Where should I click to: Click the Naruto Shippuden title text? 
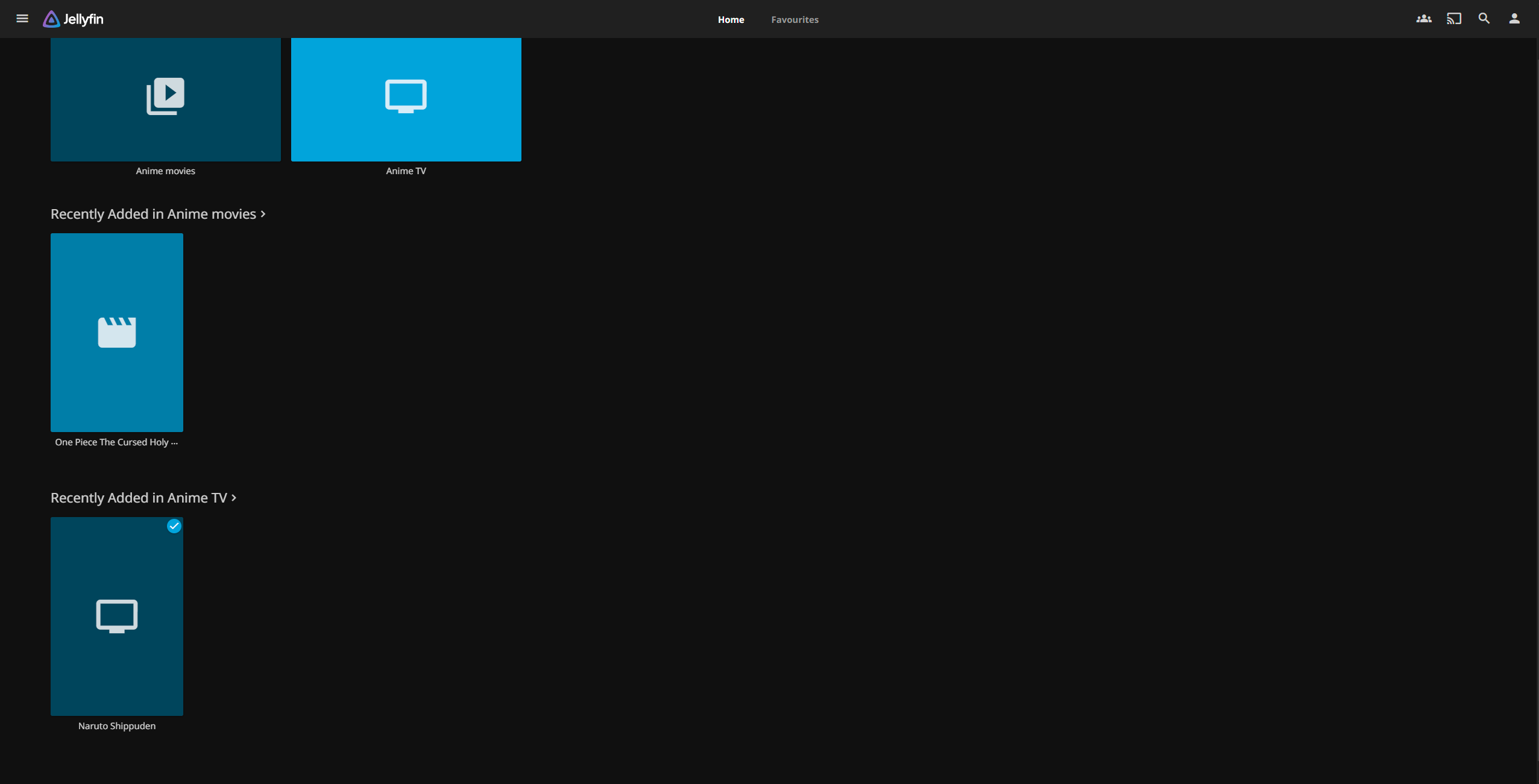[x=117, y=726]
